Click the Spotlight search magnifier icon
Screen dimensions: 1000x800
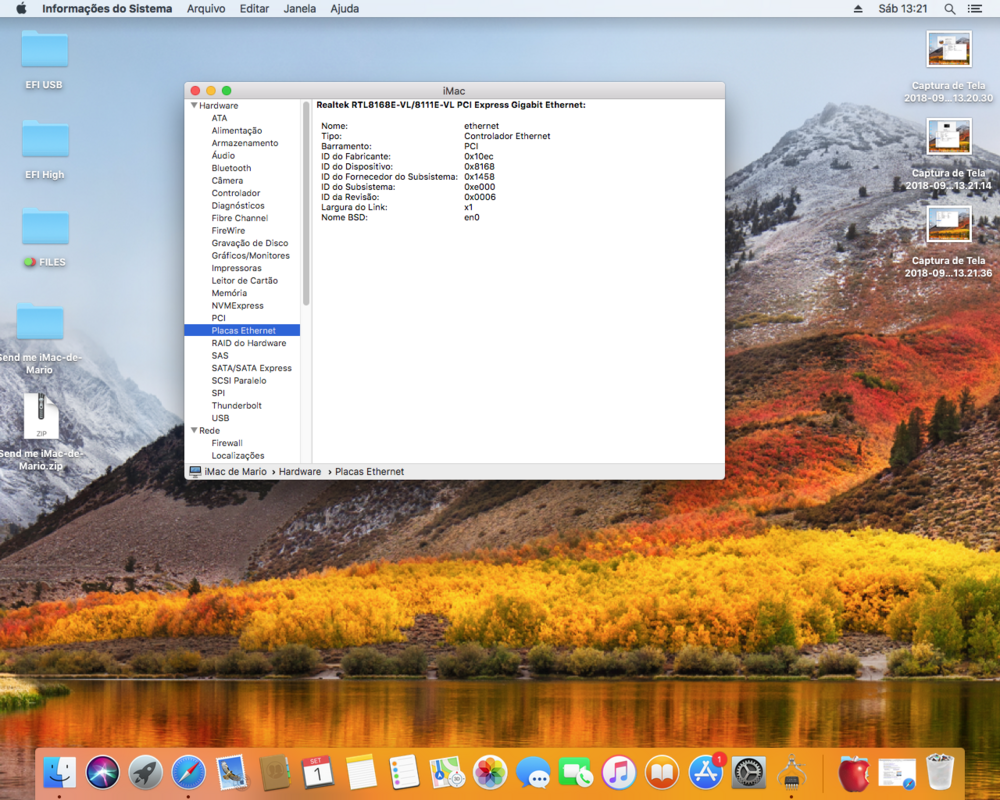coord(950,9)
